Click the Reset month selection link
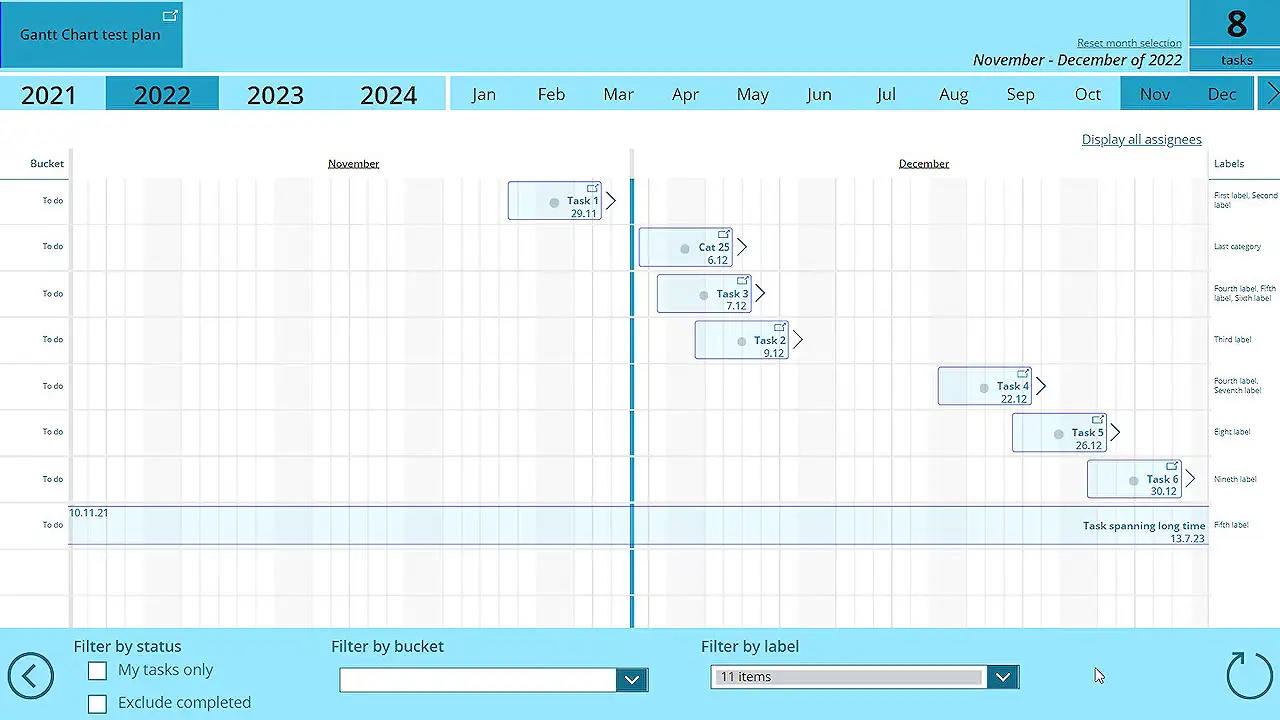1280x720 pixels. [x=1129, y=43]
